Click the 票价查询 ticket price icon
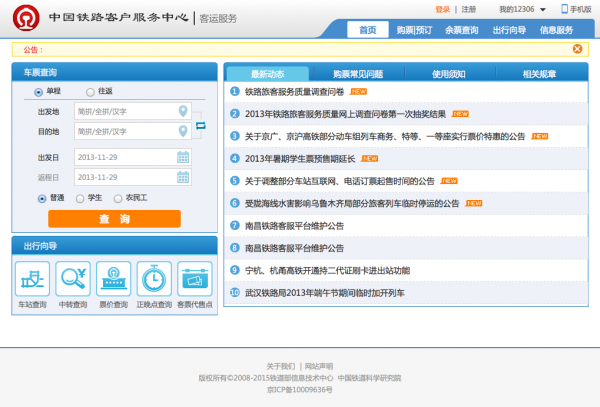Image resolution: width=600 pixels, height=407 pixels. (113, 278)
